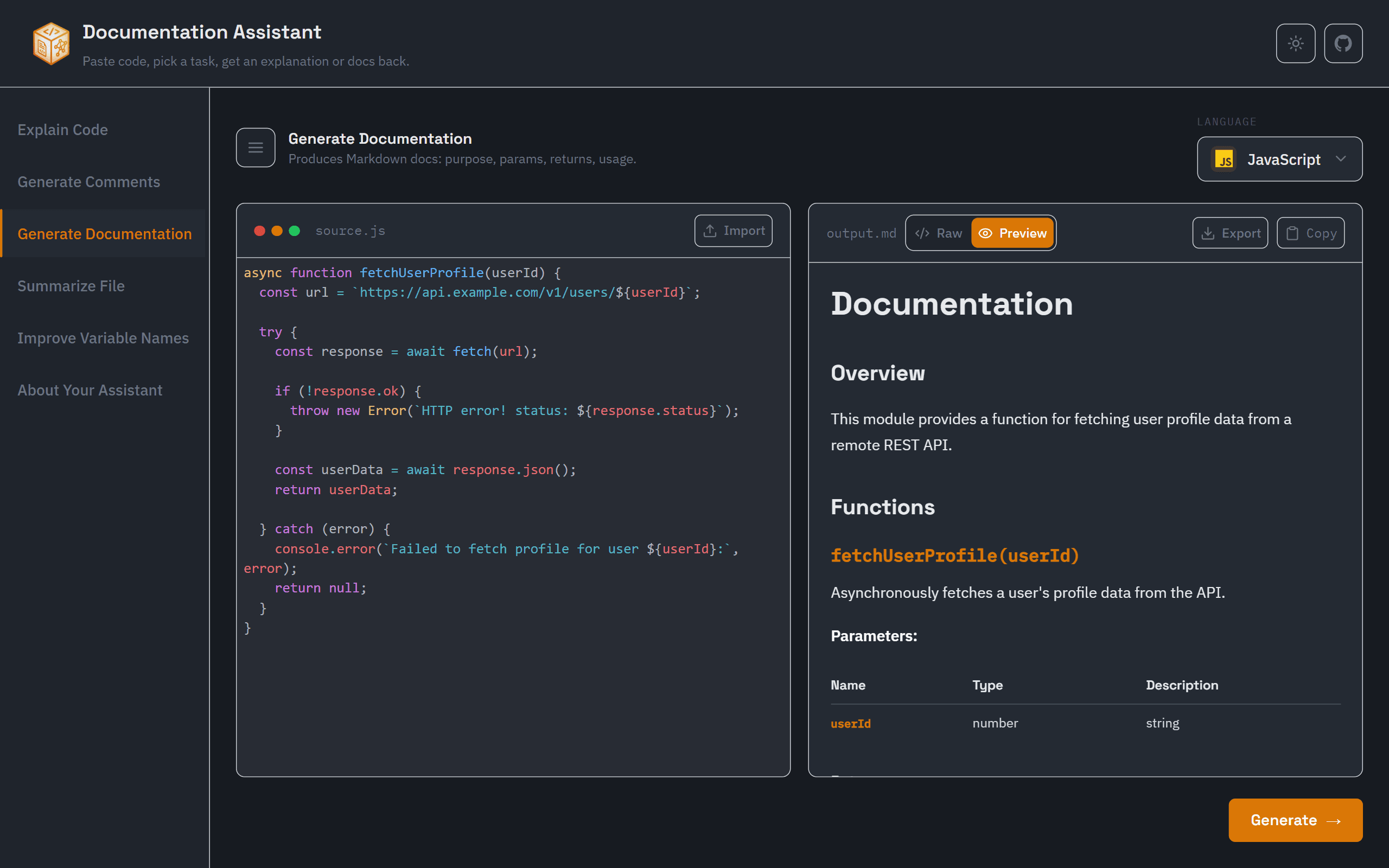The width and height of the screenshot is (1389, 868).
Task: Click the Functions heading in preview
Action: coord(883,507)
